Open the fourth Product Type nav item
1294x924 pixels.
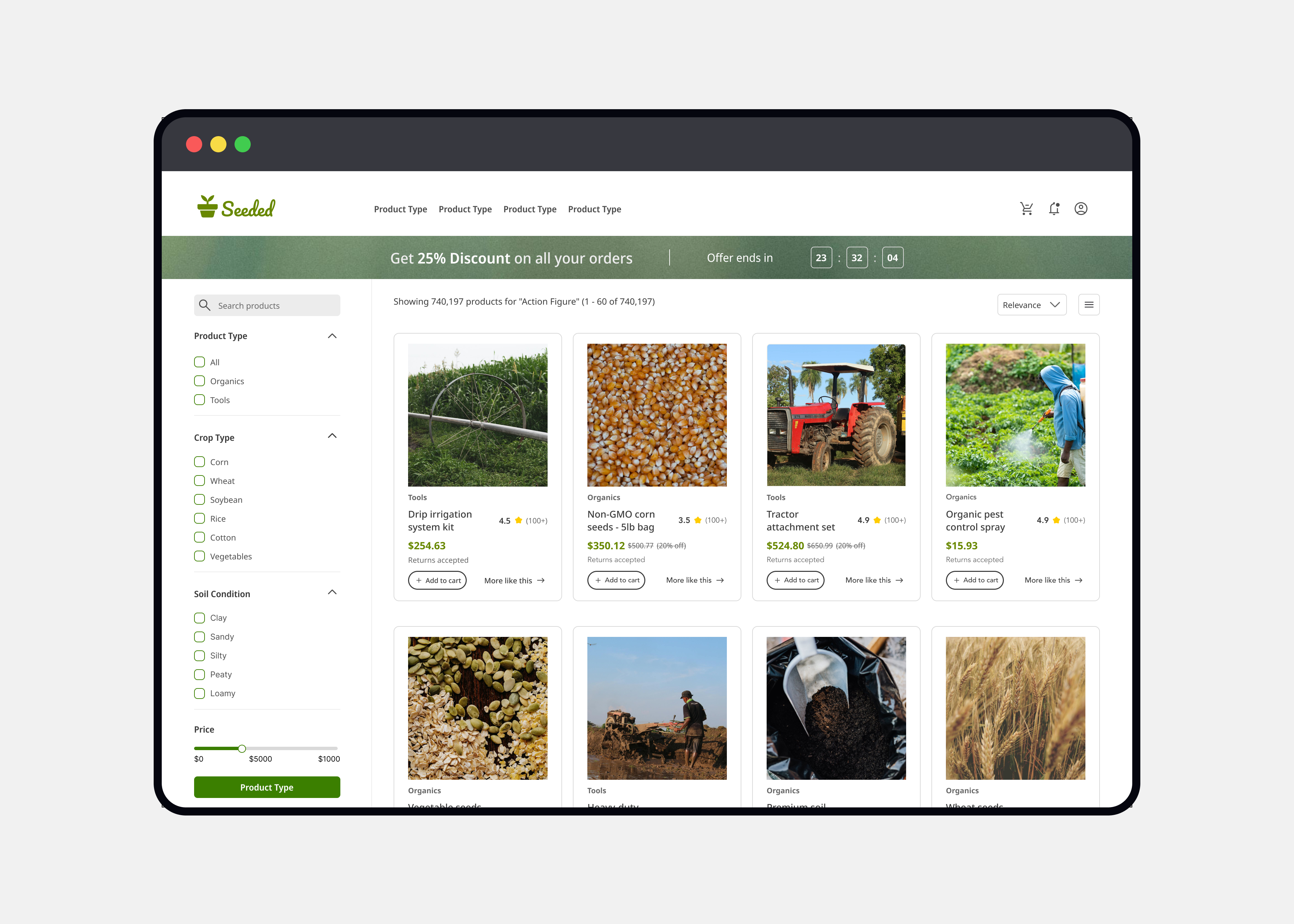click(594, 209)
